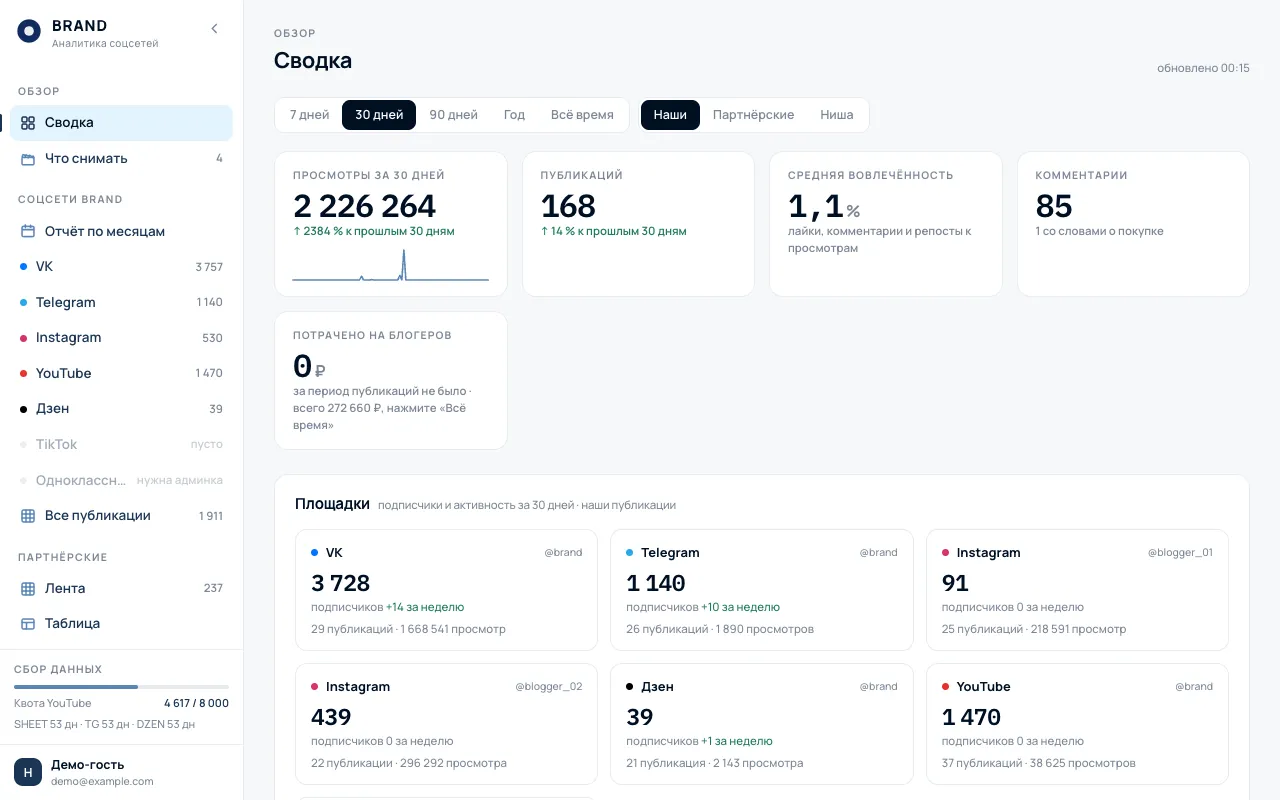Switch to the Ниша filter
The image size is (1280, 800).
point(837,115)
